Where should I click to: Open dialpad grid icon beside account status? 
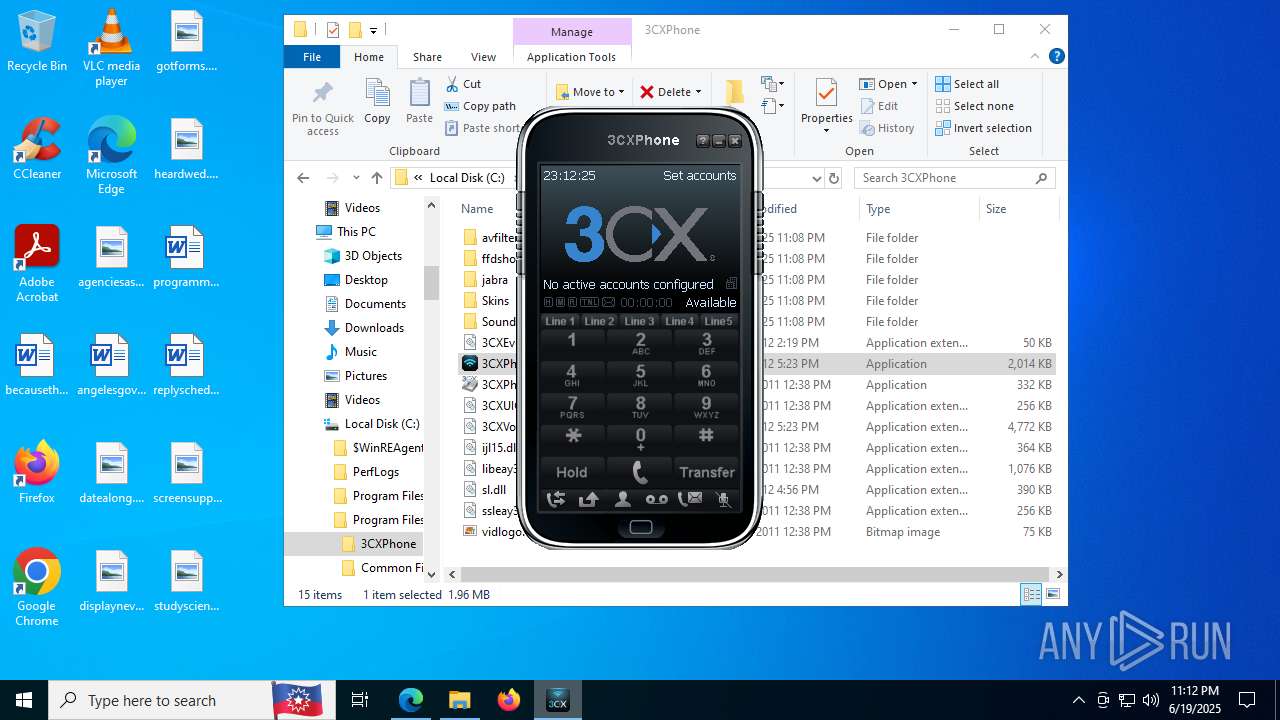pyautogui.click(x=731, y=284)
